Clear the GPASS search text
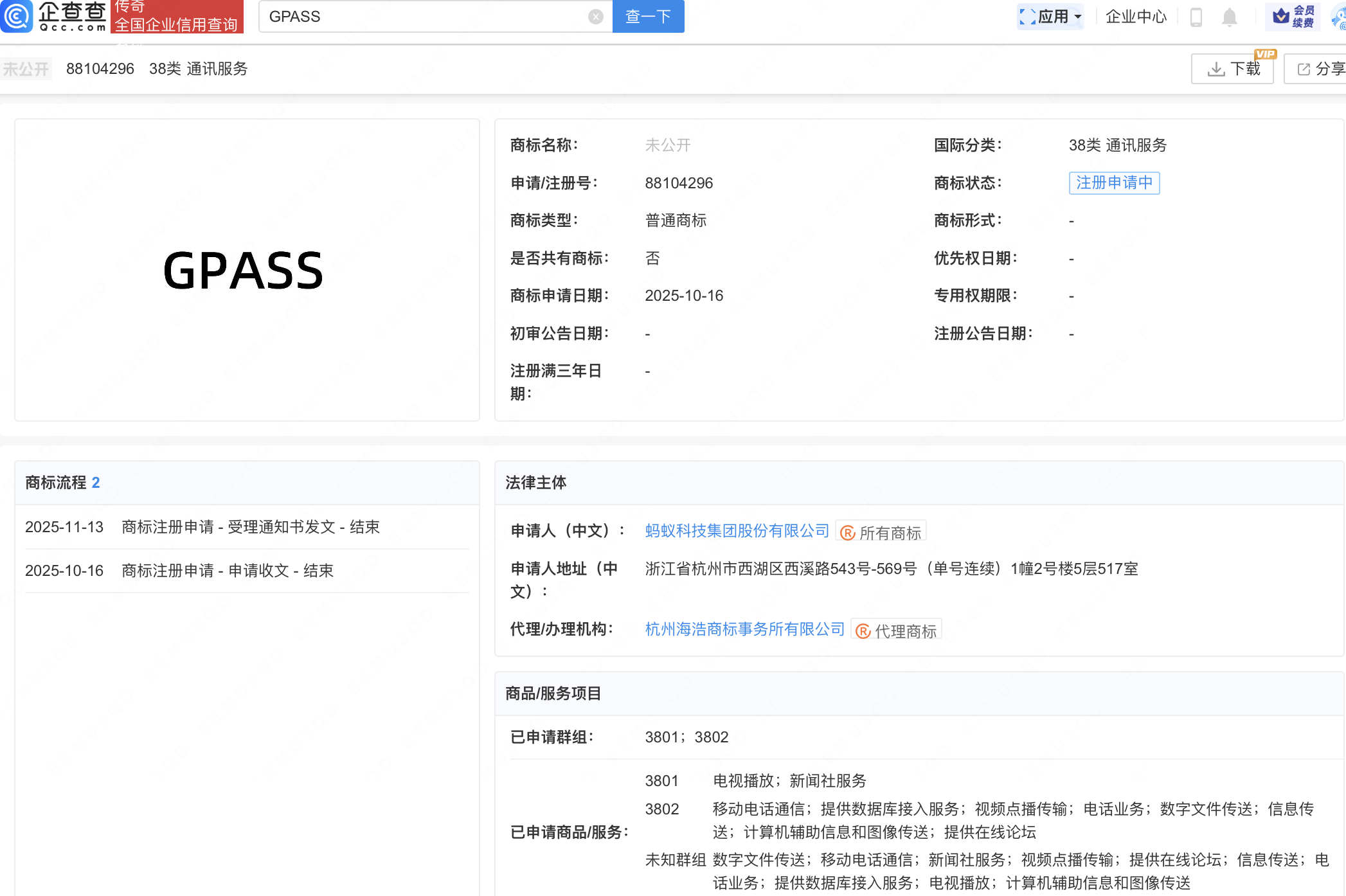The image size is (1346, 896). point(595,17)
